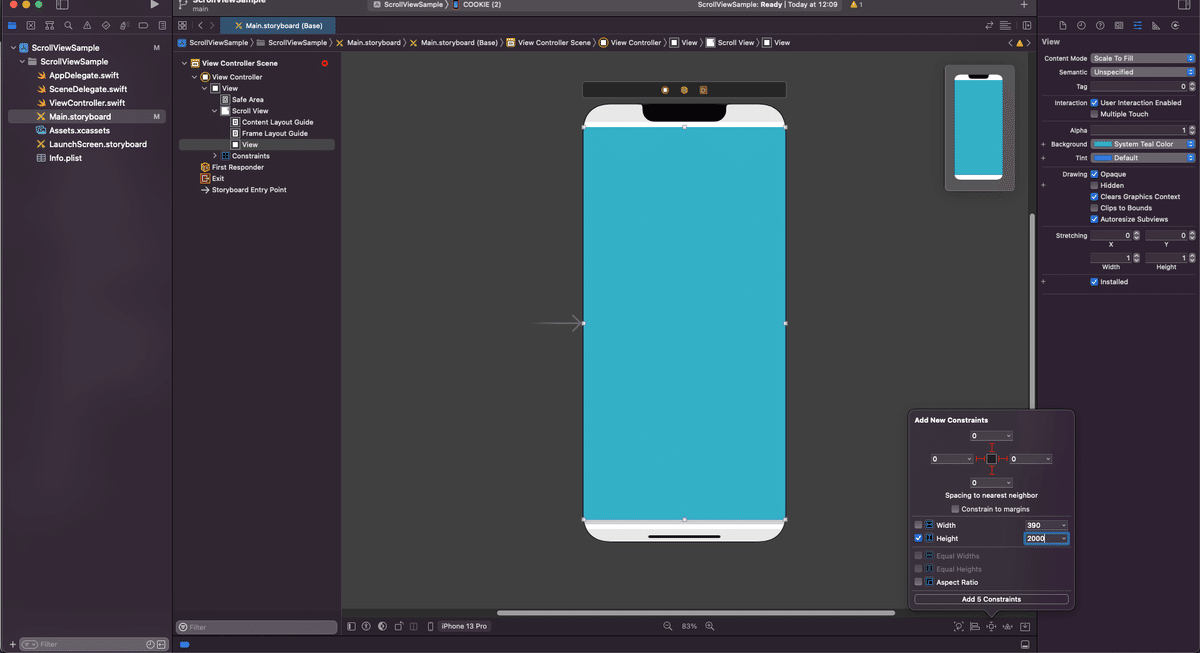Image resolution: width=1200 pixels, height=653 pixels.
Task: Enable Constrain to margins checkbox
Action: 955,509
